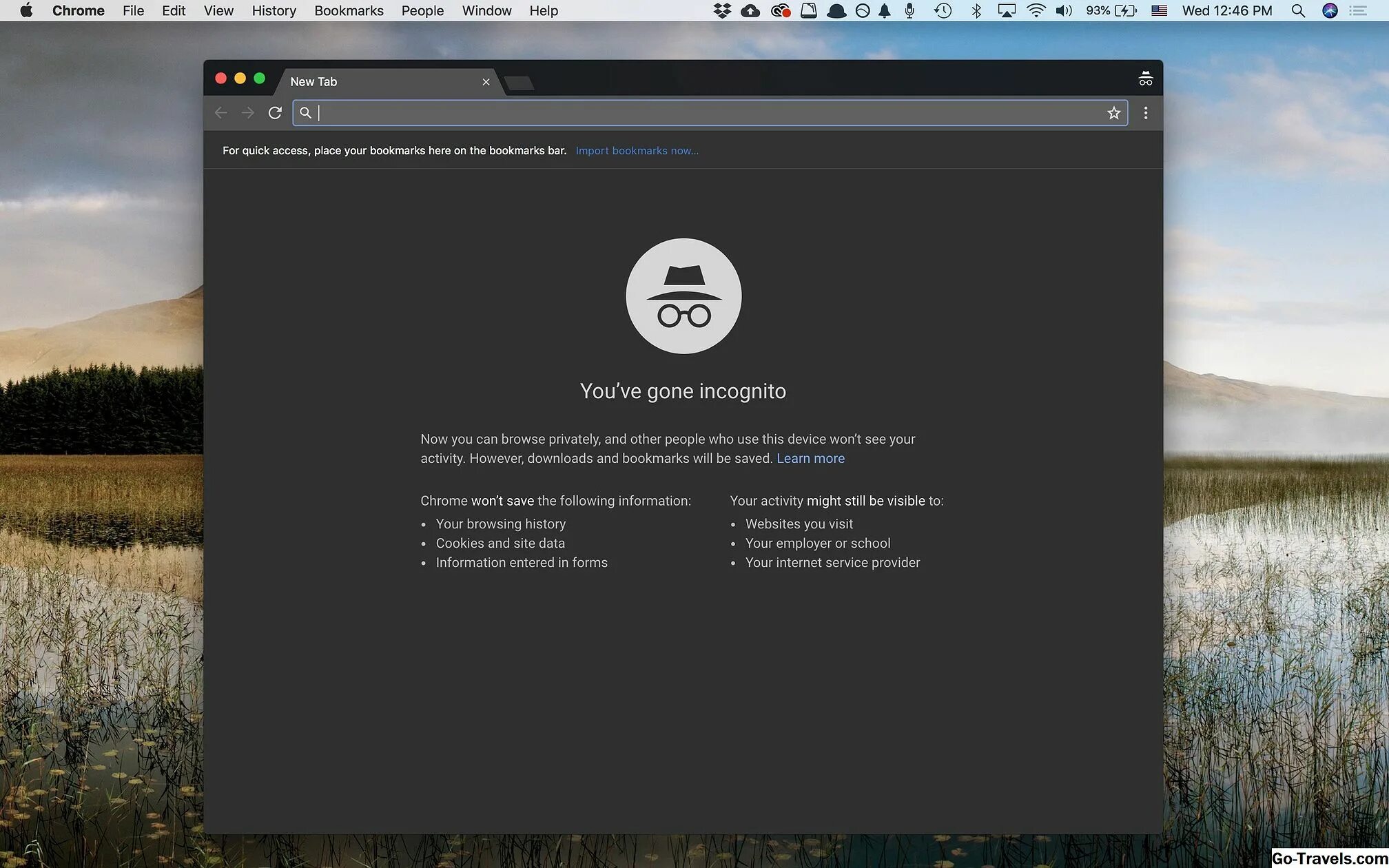This screenshot has height=868, width=1389.
Task: Click the bookmark star icon
Action: pos(1113,113)
